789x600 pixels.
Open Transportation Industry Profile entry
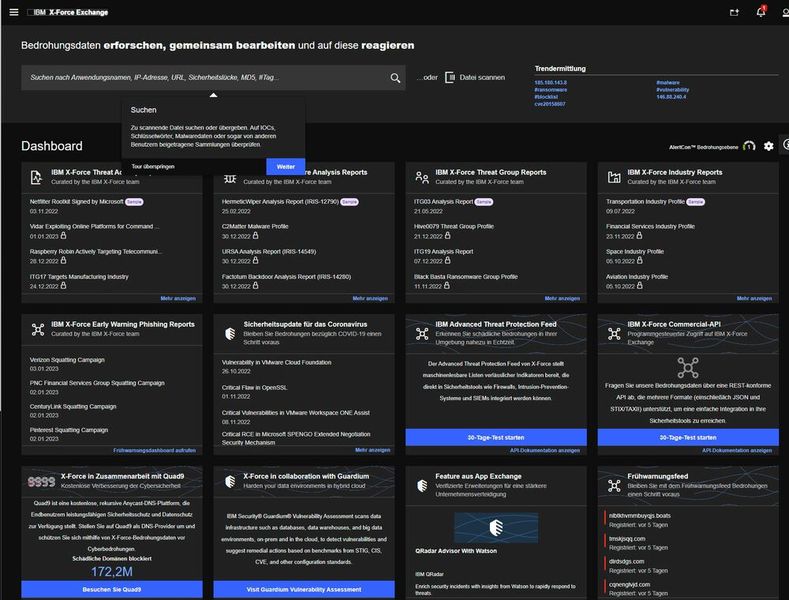(x=646, y=201)
